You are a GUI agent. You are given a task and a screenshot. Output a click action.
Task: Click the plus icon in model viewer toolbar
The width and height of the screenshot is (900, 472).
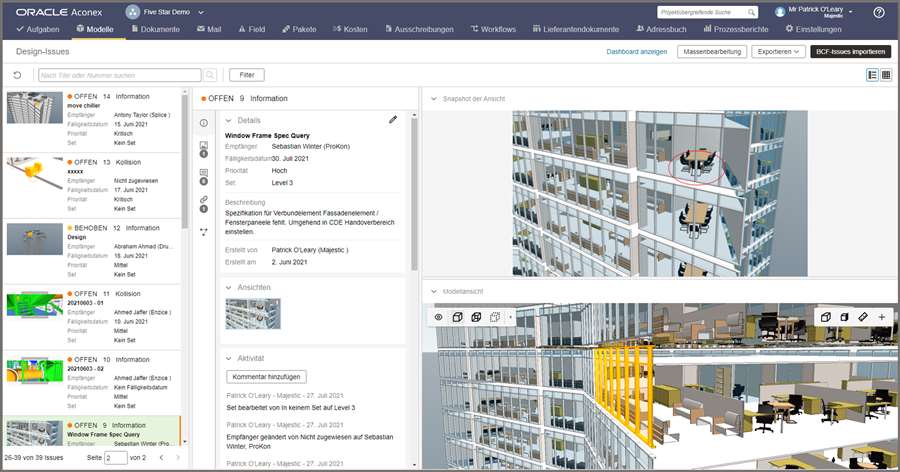881,317
